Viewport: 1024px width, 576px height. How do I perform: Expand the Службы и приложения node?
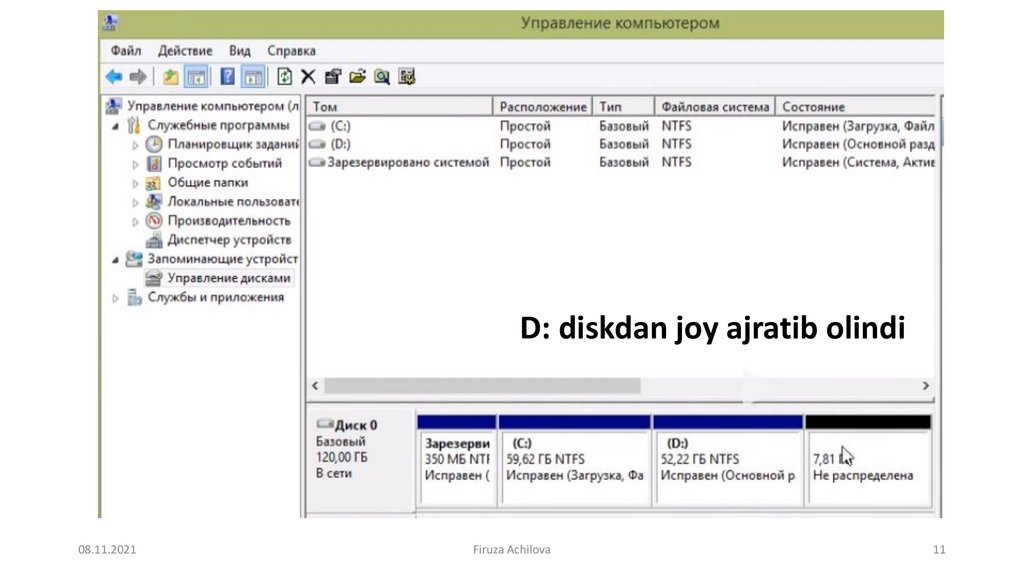point(116,298)
